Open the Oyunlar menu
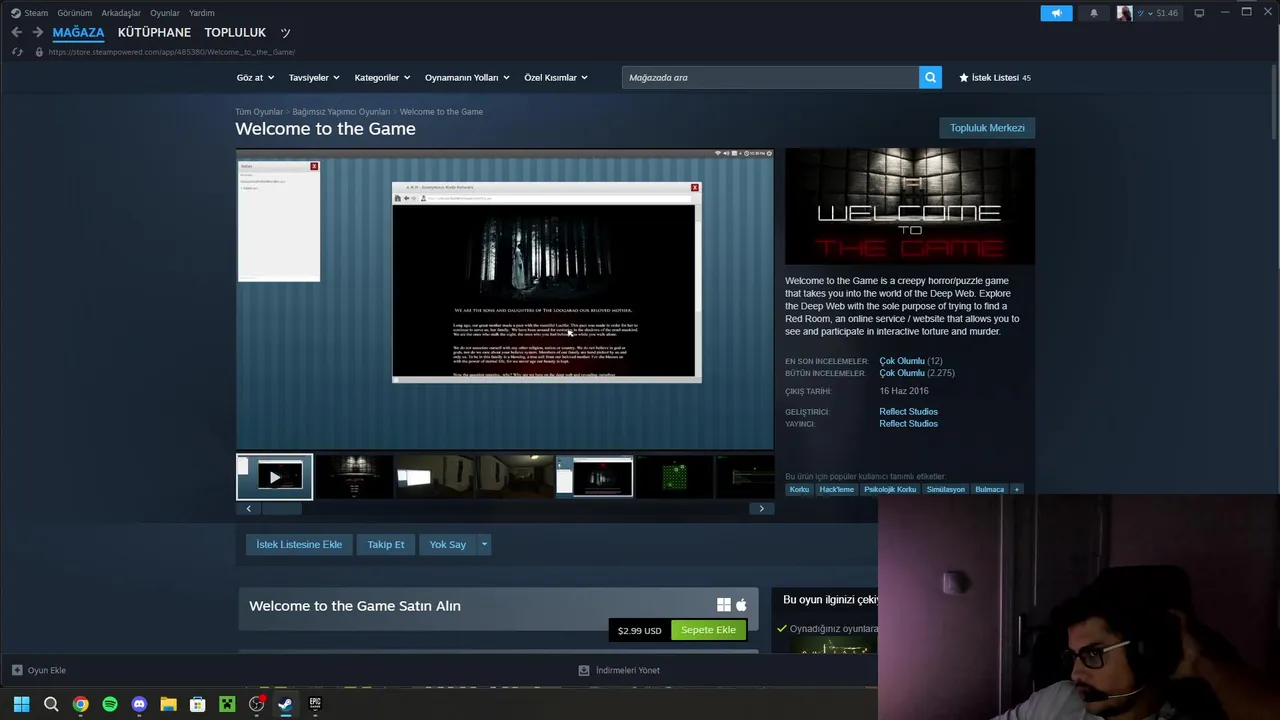1280x720 pixels. 165,13
